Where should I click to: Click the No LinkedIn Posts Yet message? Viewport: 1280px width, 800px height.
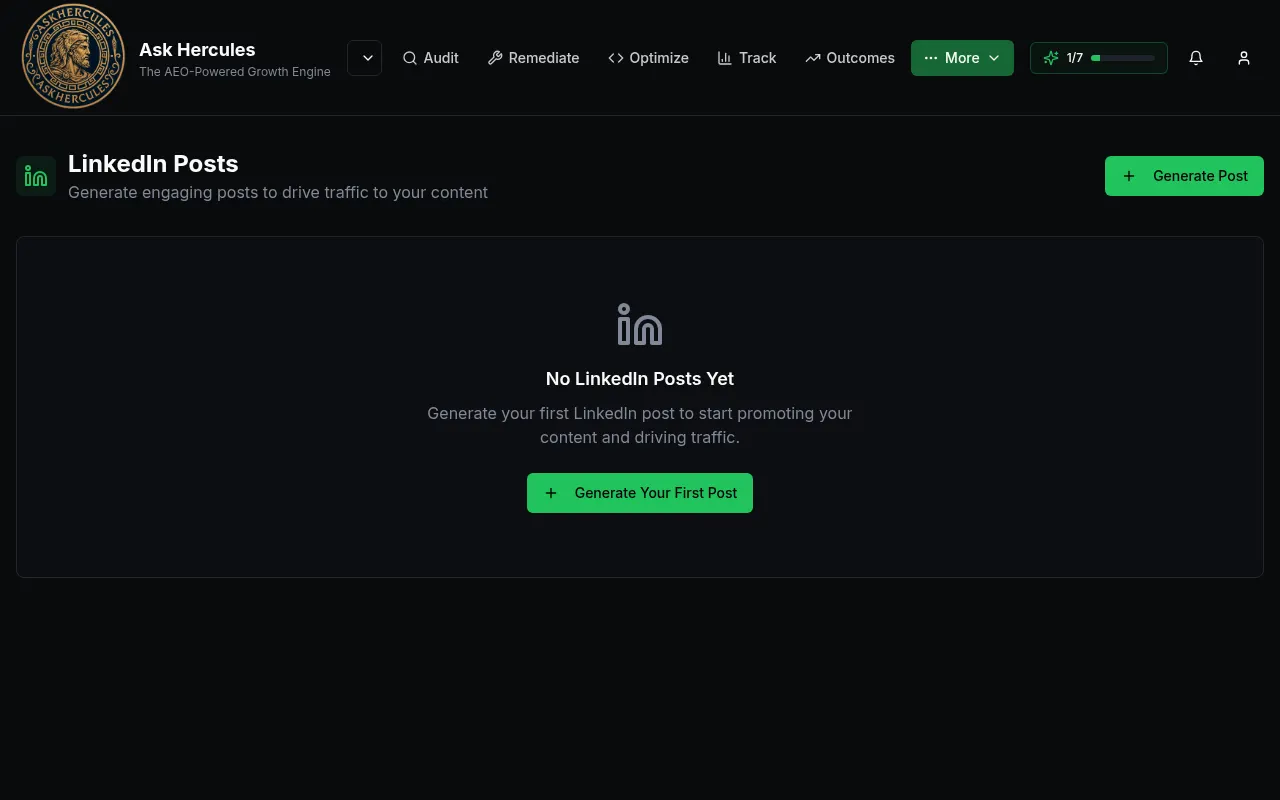640,379
